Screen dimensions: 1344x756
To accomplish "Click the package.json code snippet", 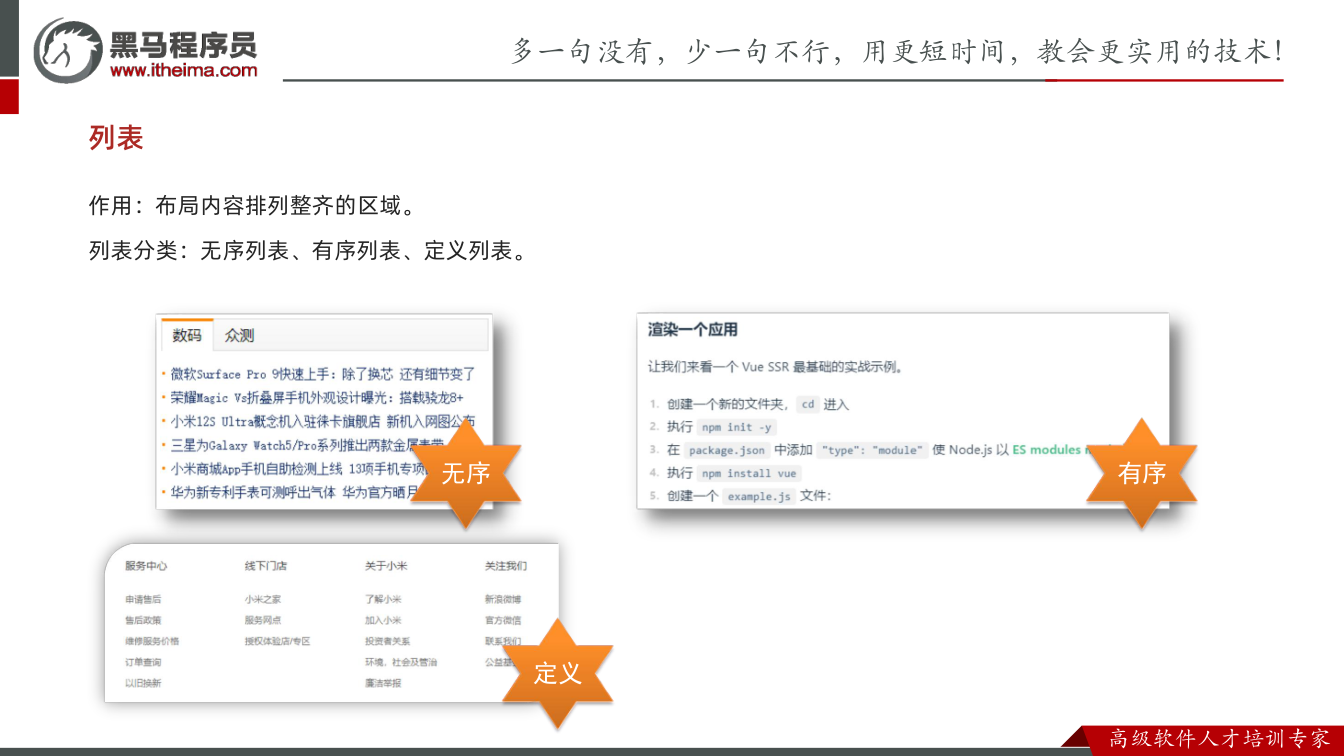I will point(727,450).
